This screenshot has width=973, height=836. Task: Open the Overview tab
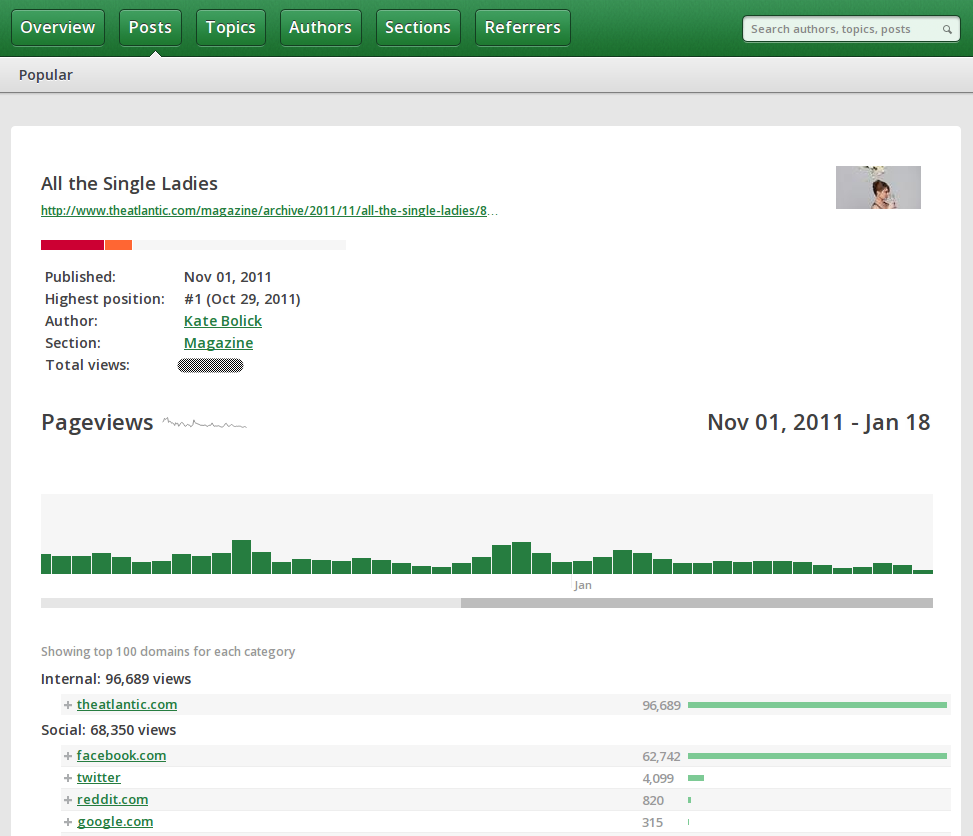pyautogui.click(x=58, y=28)
